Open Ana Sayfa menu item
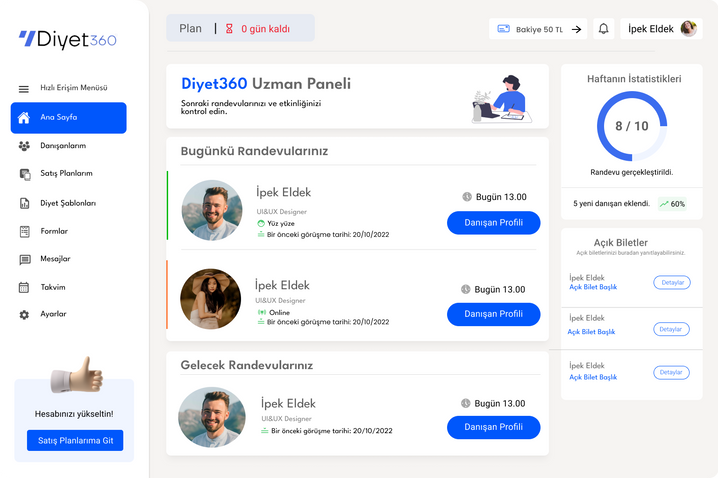 pyautogui.click(x=69, y=118)
